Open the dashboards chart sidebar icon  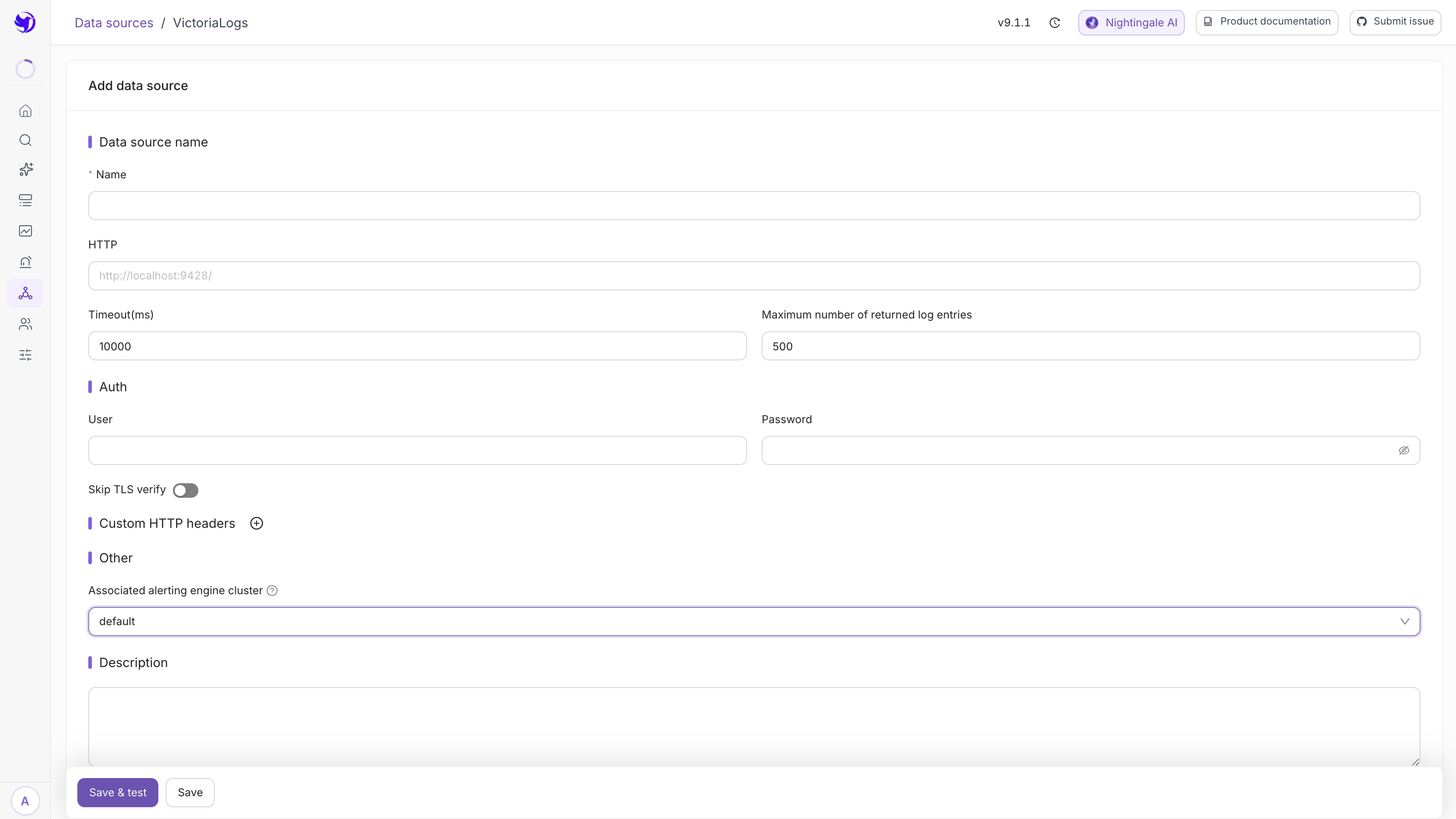pos(25,231)
